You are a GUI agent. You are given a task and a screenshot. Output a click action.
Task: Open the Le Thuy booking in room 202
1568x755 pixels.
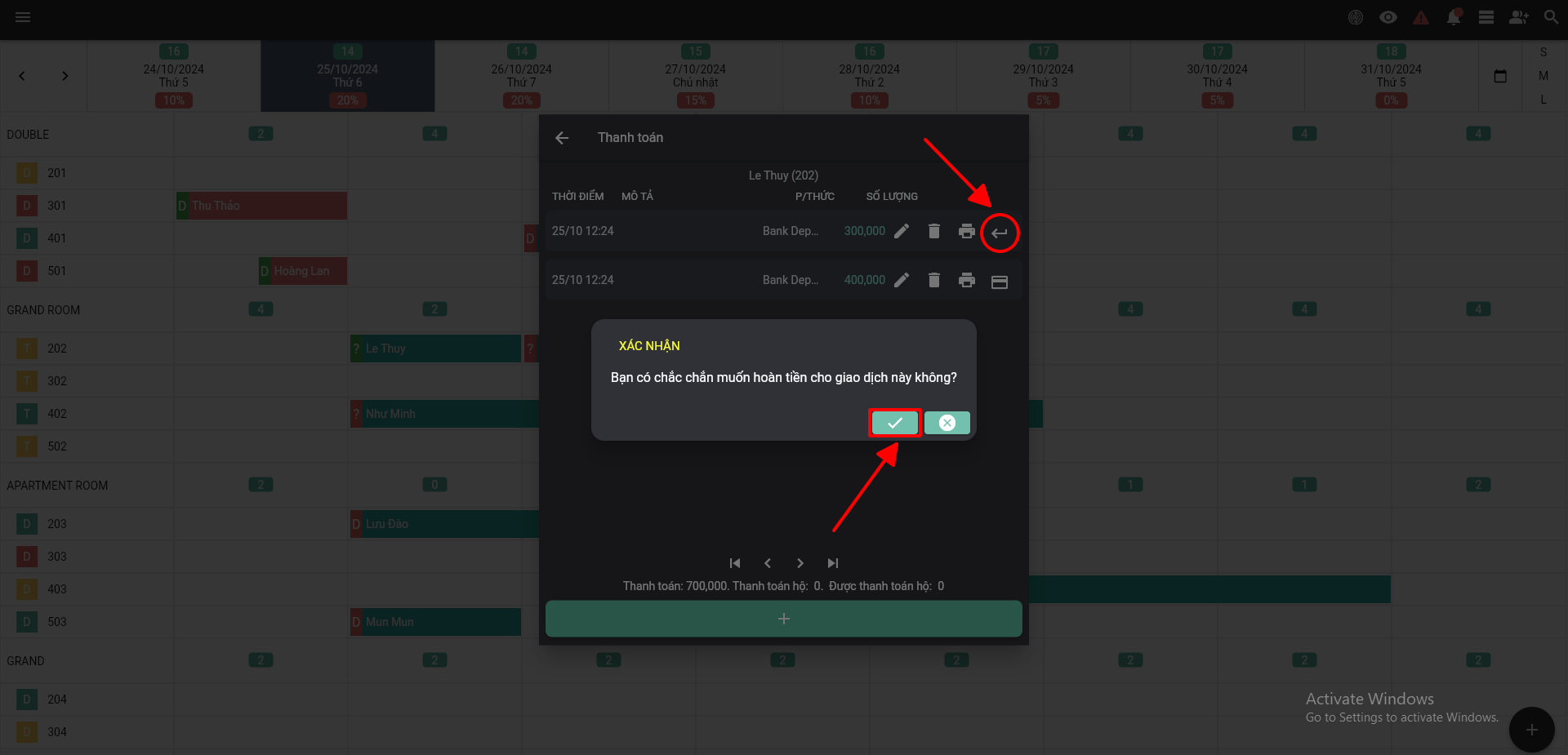pyautogui.click(x=435, y=349)
